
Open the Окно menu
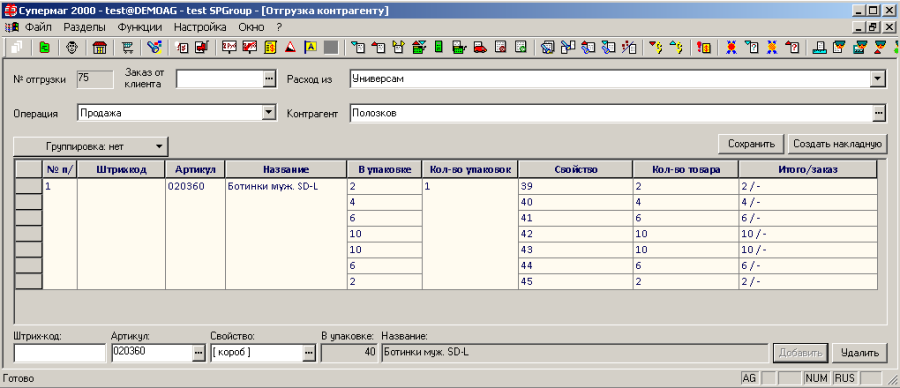(x=251, y=27)
